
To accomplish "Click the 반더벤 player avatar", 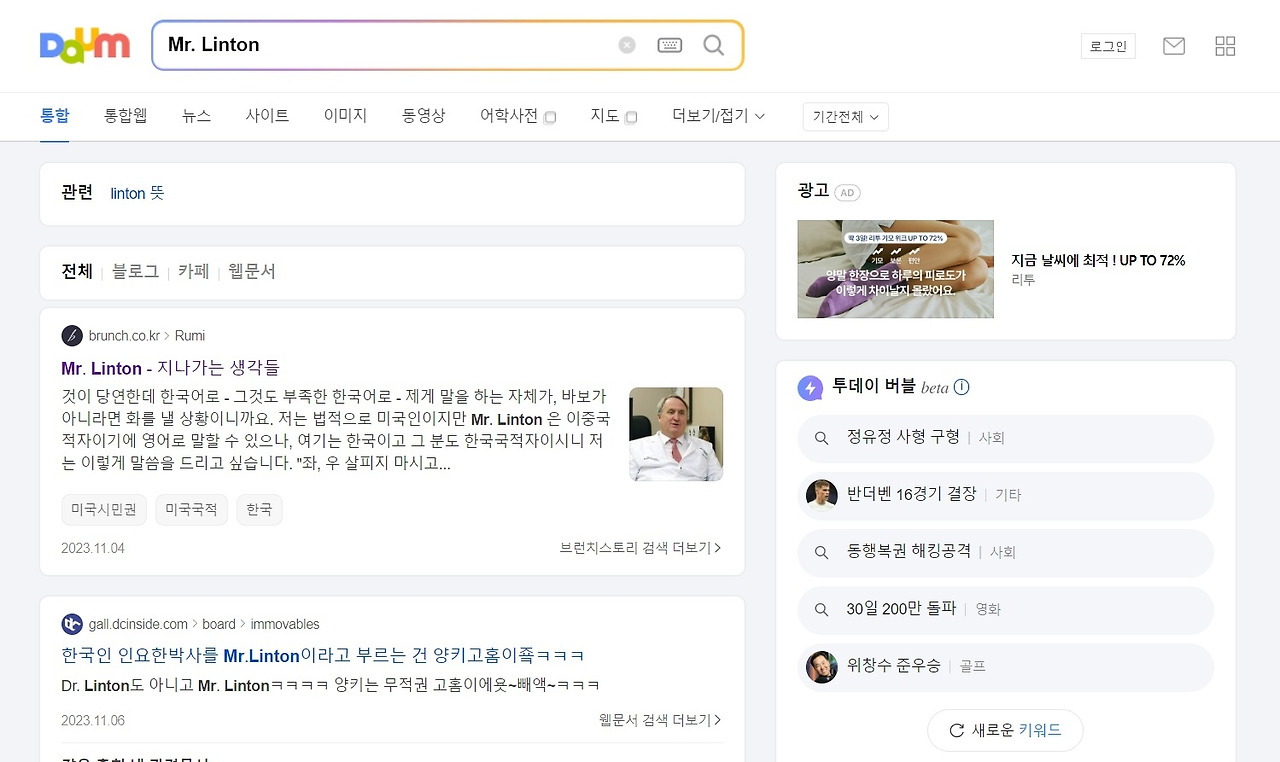I will pos(822,495).
